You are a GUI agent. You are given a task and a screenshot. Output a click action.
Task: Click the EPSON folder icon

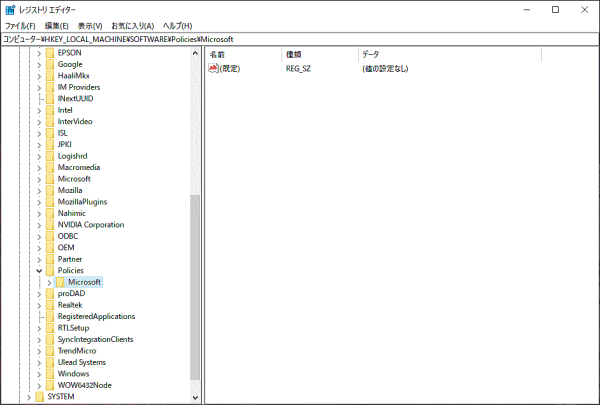50,53
